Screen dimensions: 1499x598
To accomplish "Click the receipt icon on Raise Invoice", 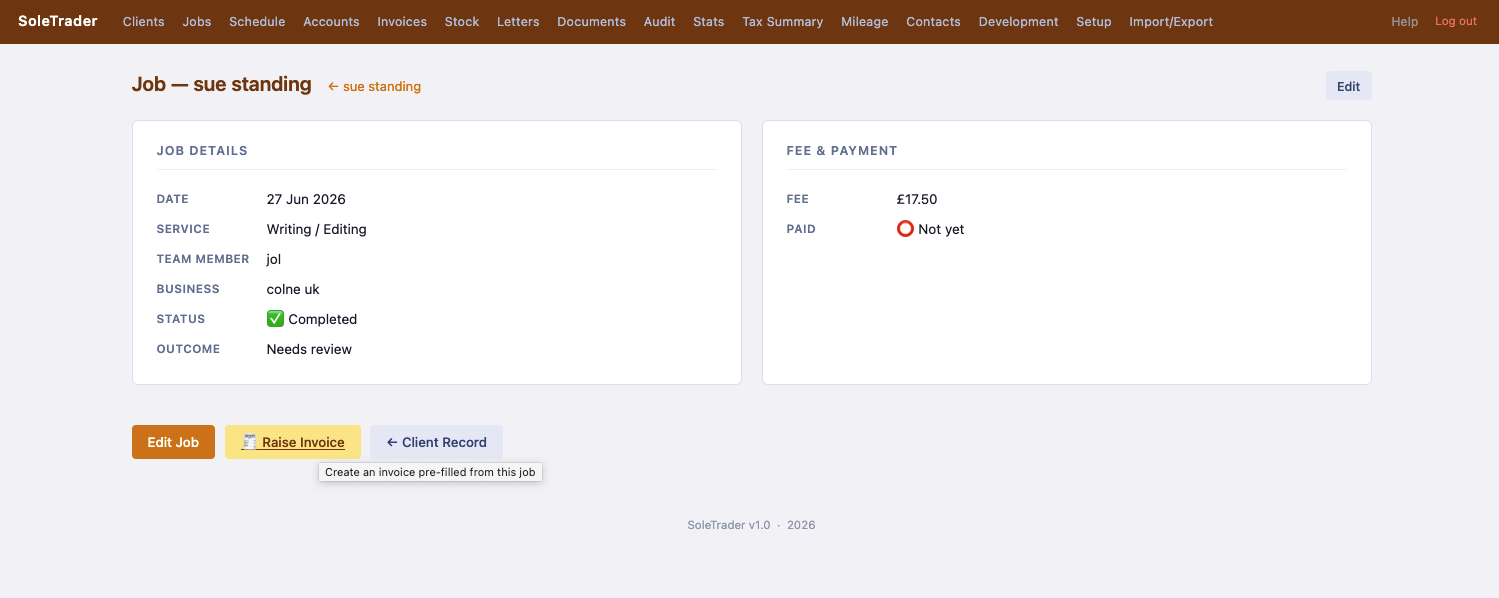I will [249, 442].
